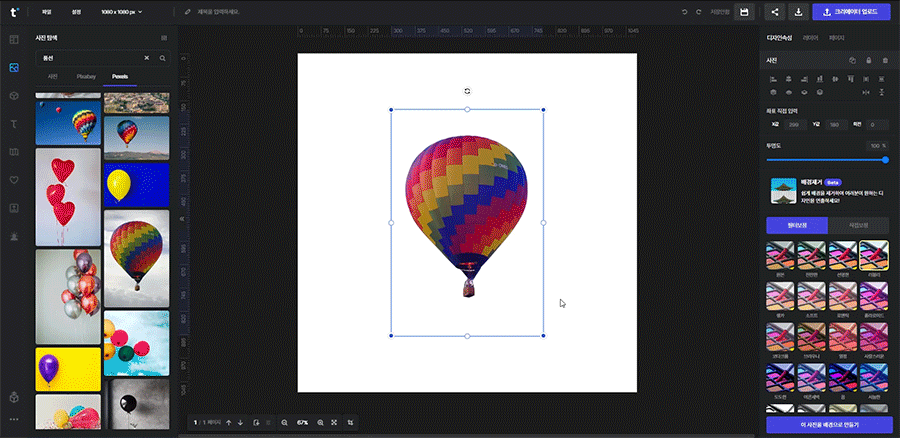Click the magnifier icon in search field

click(x=162, y=58)
